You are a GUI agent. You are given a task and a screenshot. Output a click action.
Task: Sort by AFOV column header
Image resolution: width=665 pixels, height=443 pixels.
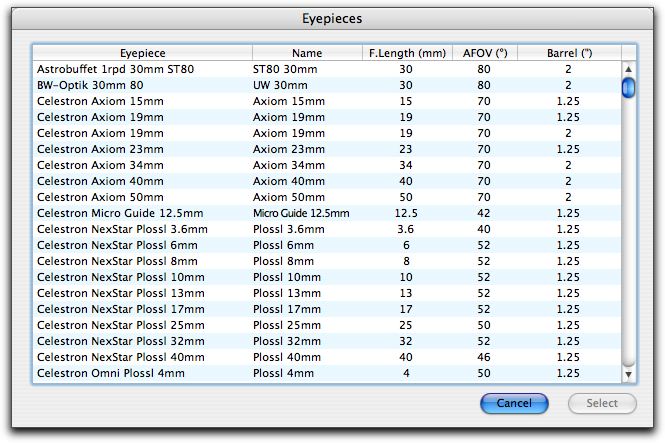484,53
